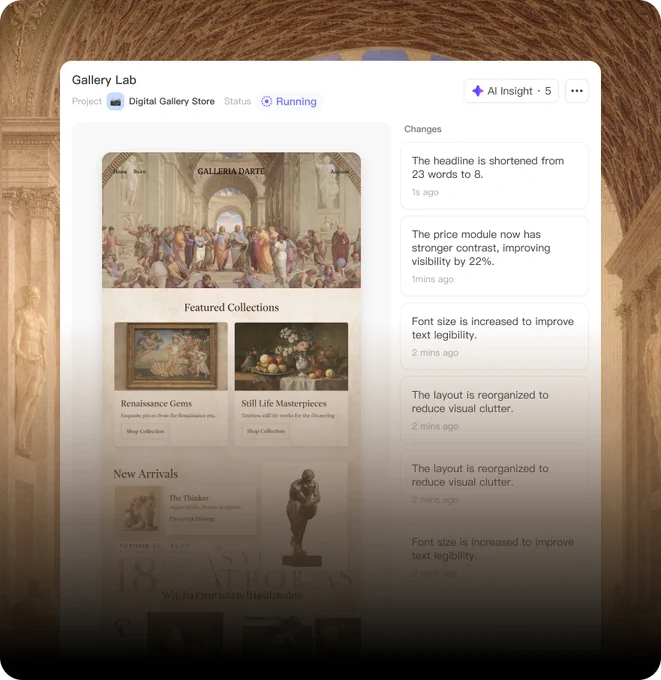This screenshot has width=661, height=680.
Task: Select the price module contrast change card
Action: pos(494,256)
